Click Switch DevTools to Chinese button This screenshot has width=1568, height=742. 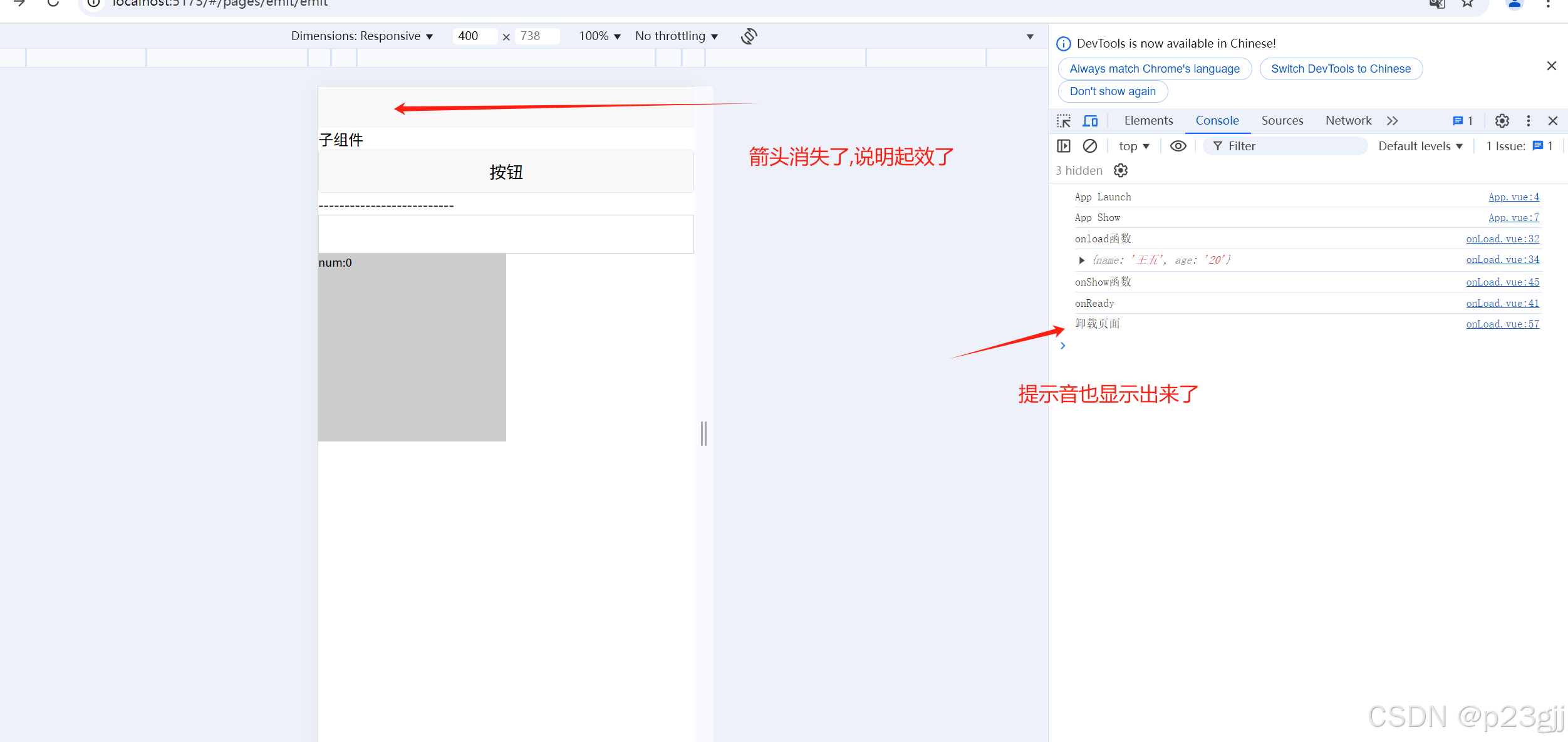[1341, 69]
